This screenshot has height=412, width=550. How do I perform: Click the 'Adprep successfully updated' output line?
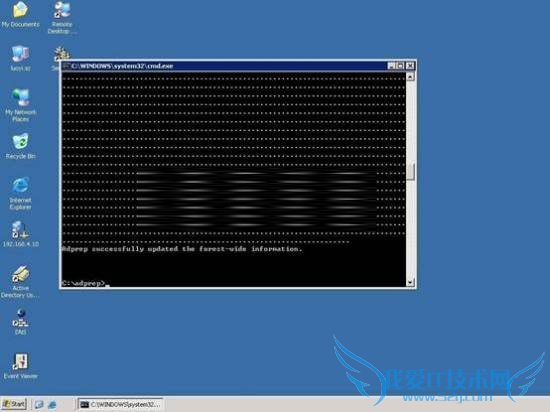(182, 249)
